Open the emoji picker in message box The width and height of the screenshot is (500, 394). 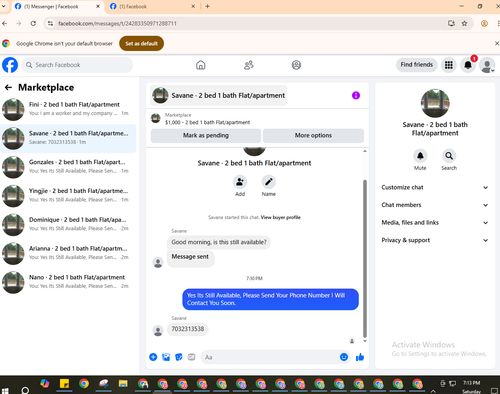click(344, 357)
